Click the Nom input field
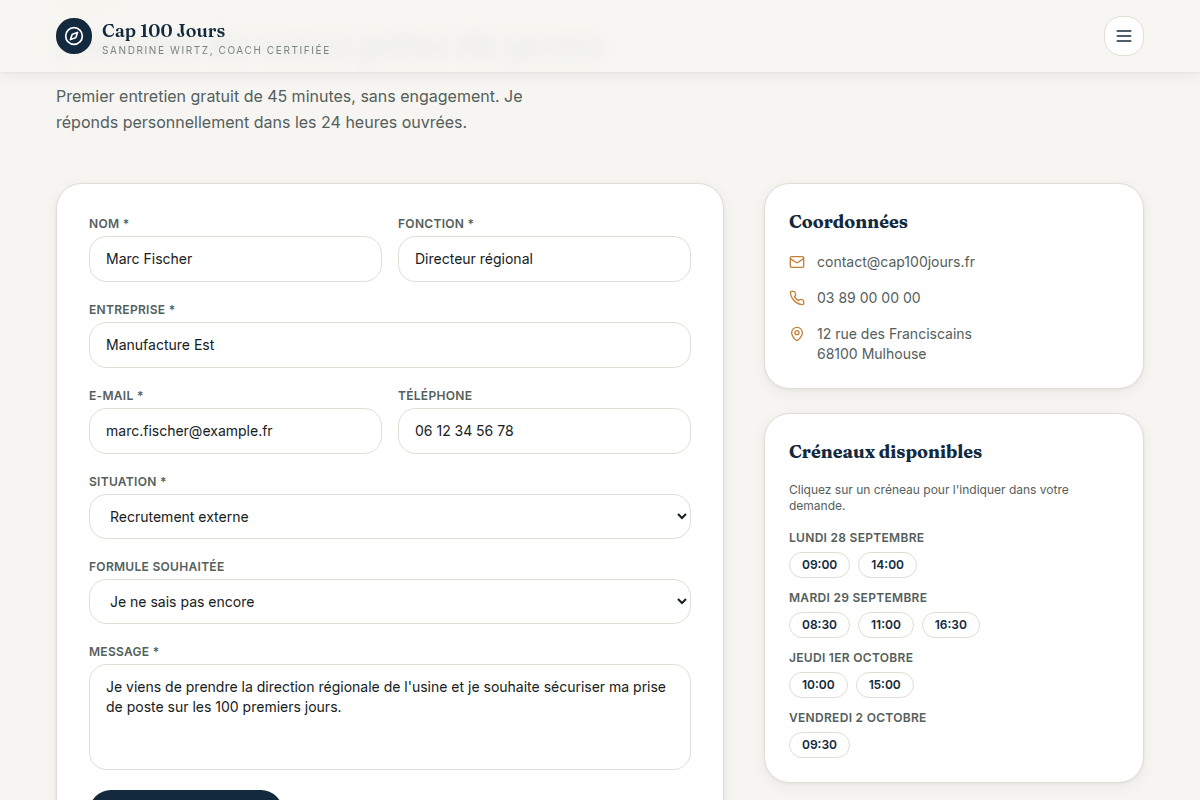The width and height of the screenshot is (1200, 800). coord(235,259)
